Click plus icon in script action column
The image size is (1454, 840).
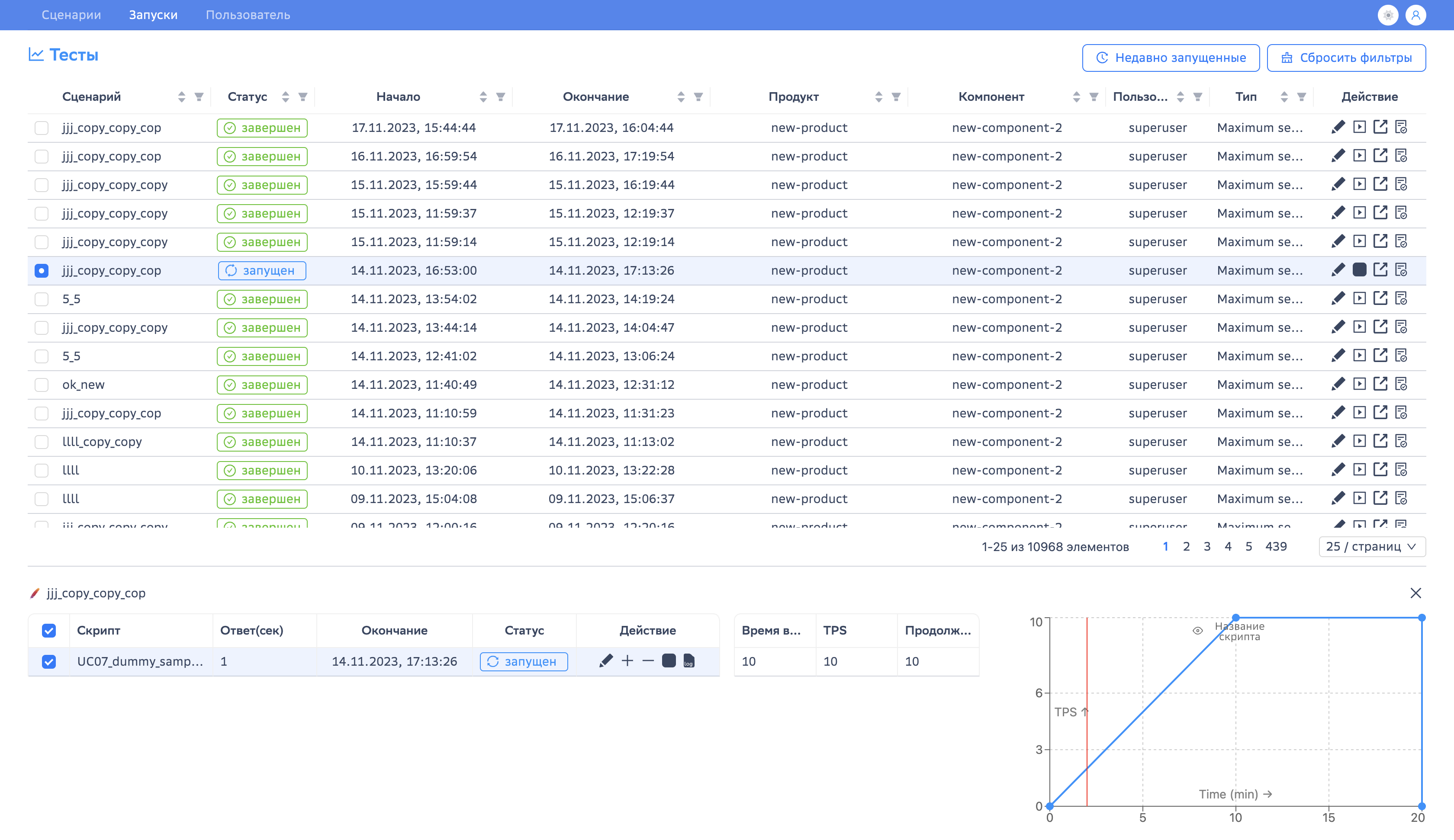(x=627, y=661)
